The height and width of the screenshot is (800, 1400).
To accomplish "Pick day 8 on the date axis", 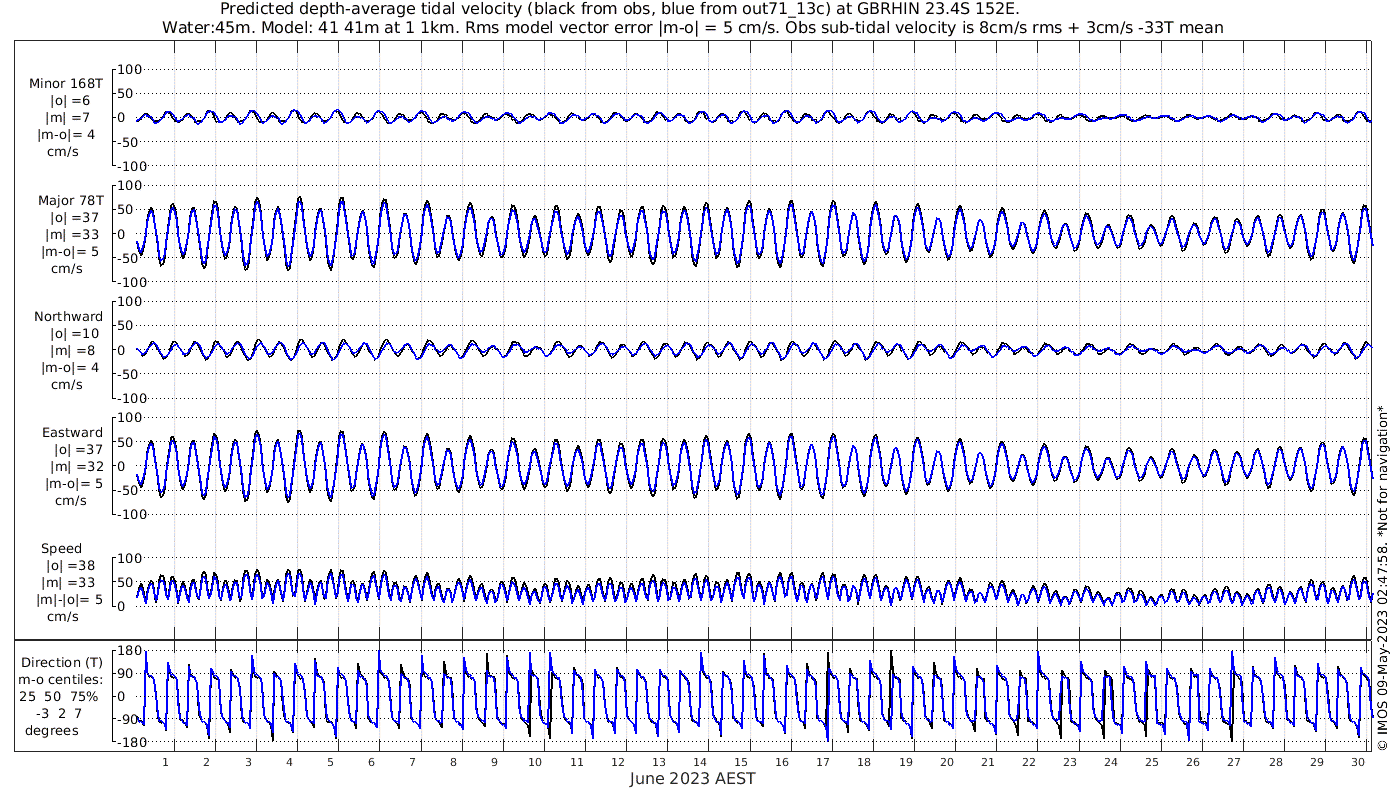I will [453, 762].
